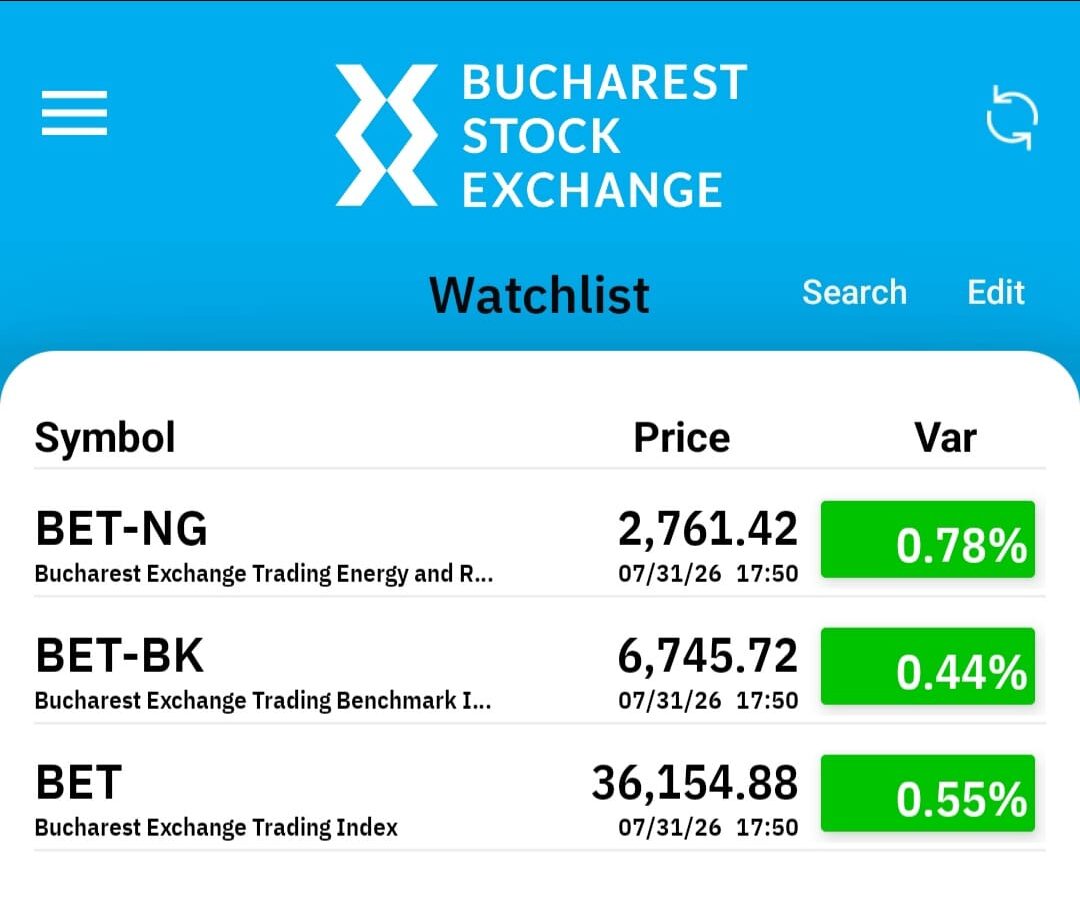This screenshot has height=914, width=1080.
Task: Select the BET-NG index row
Action: coord(539,540)
